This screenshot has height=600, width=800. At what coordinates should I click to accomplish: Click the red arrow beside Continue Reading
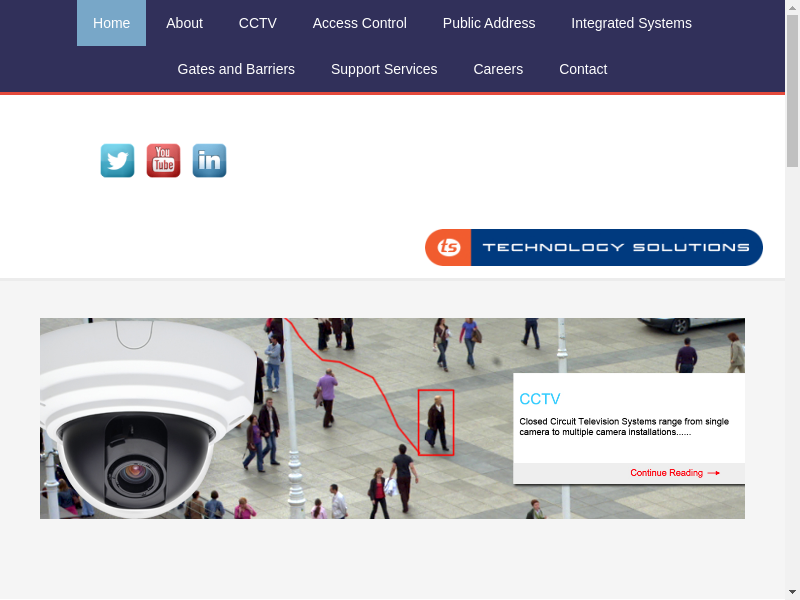(x=713, y=473)
